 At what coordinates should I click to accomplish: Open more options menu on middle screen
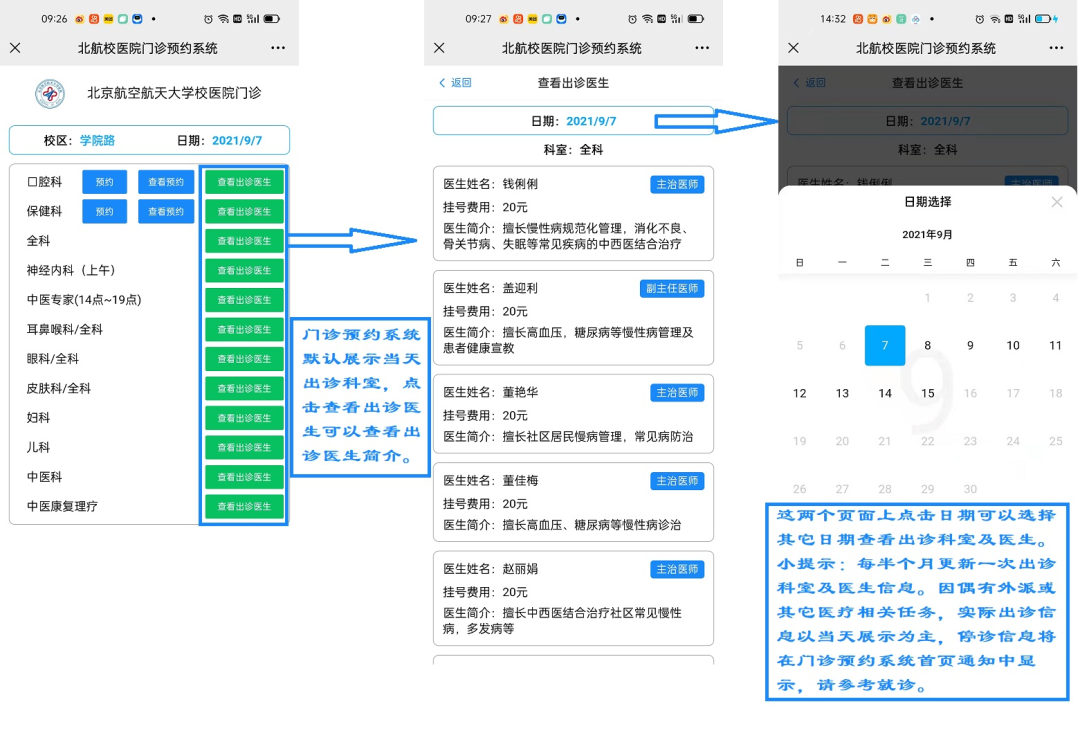click(x=701, y=48)
